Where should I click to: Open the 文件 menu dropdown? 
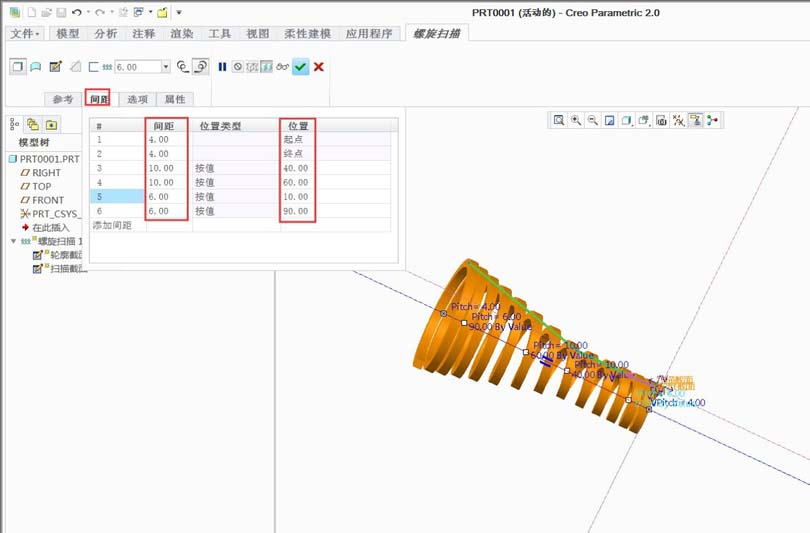point(25,34)
